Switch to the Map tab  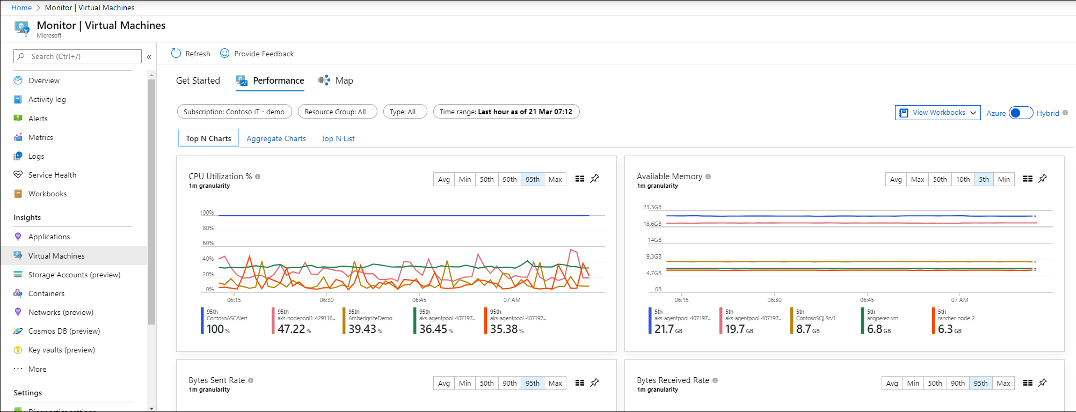pyautogui.click(x=336, y=81)
